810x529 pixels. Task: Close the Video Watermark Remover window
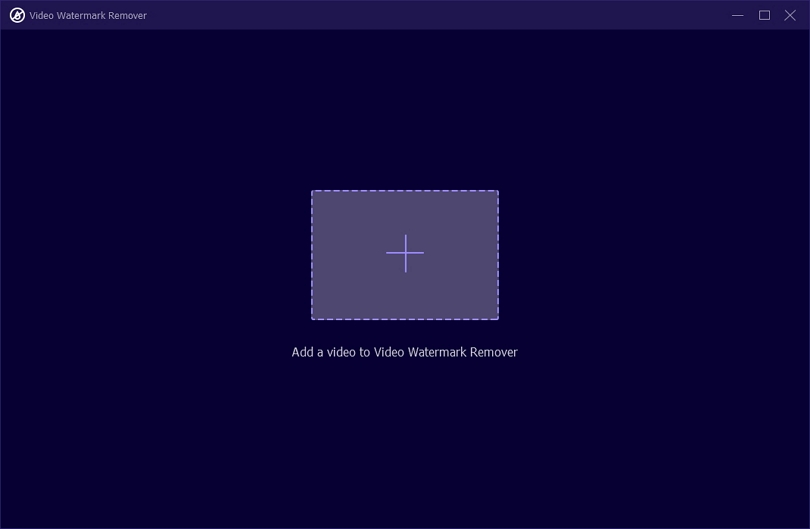pyautogui.click(x=790, y=15)
